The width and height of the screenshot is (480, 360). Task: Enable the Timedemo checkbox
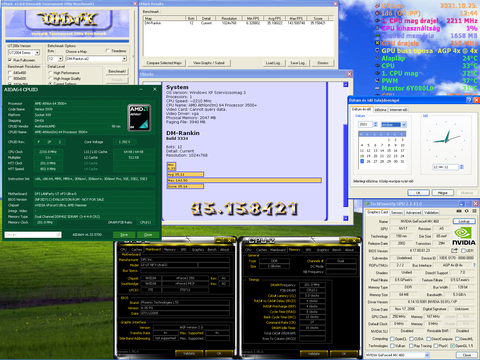click(x=107, y=51)
